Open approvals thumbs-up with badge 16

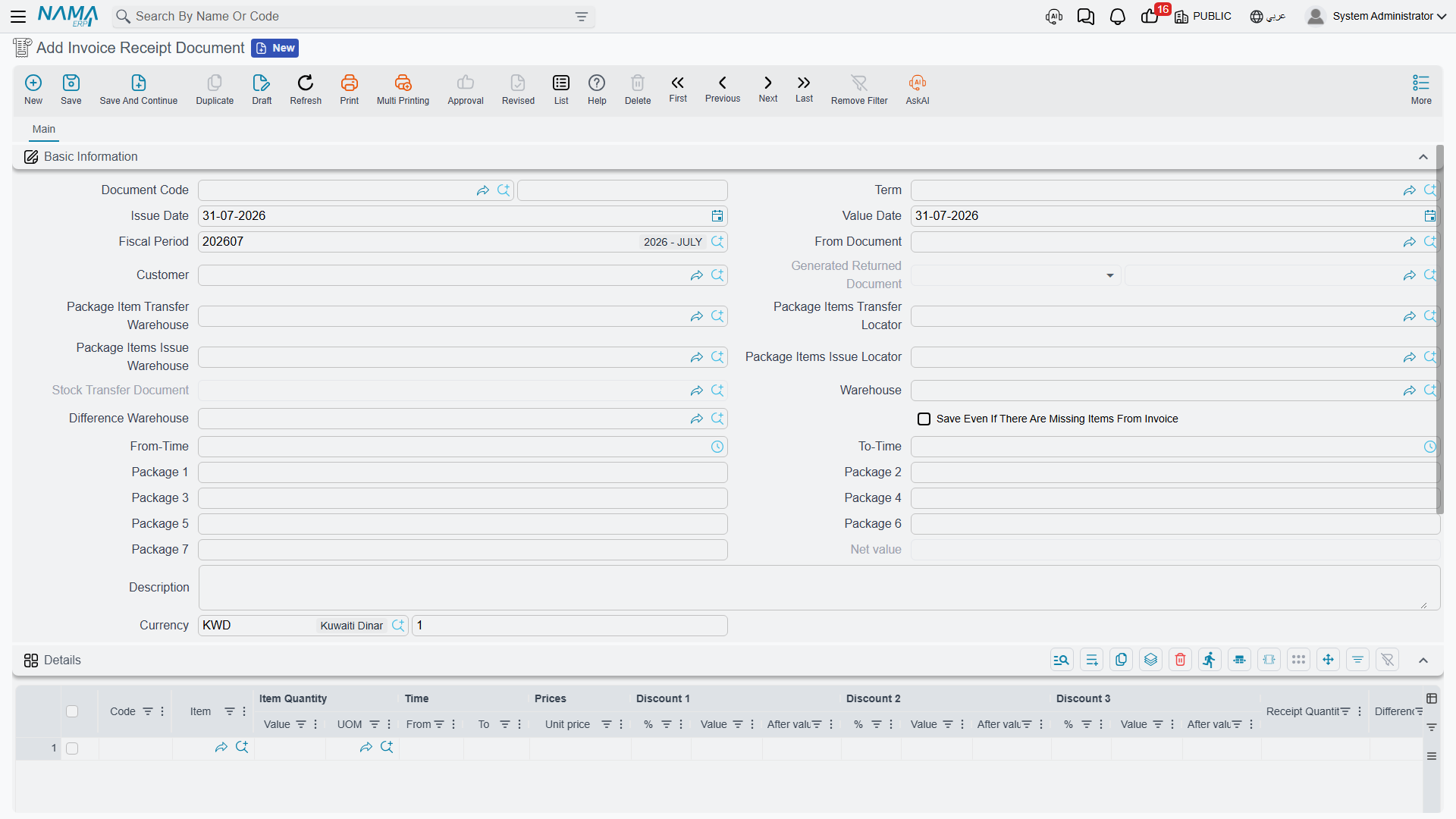point(1150,16)
